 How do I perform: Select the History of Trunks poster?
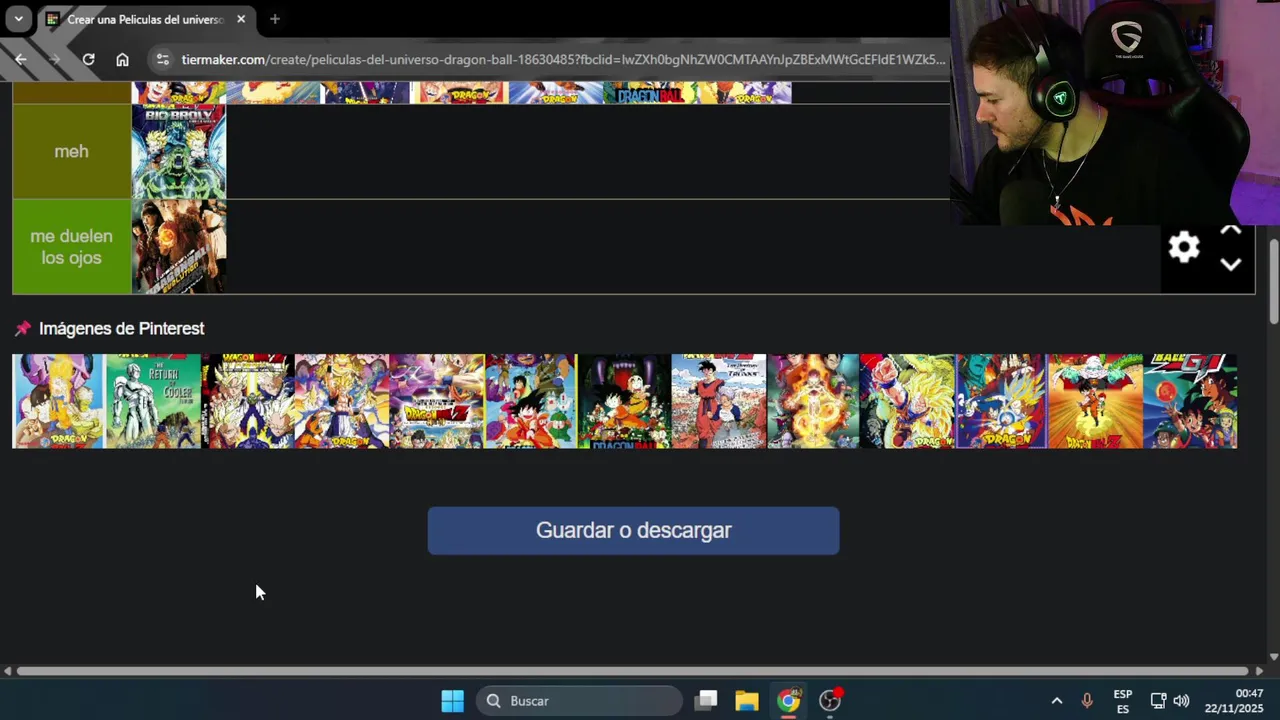(x=718, y=401)
